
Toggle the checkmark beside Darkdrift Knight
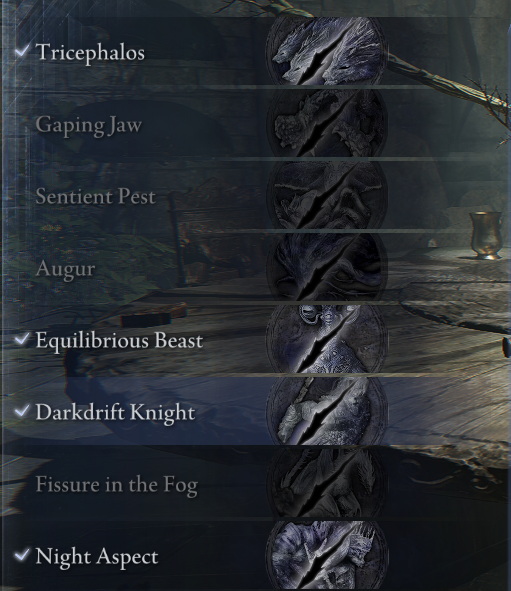pyautogui.click(x=22, y=411)
